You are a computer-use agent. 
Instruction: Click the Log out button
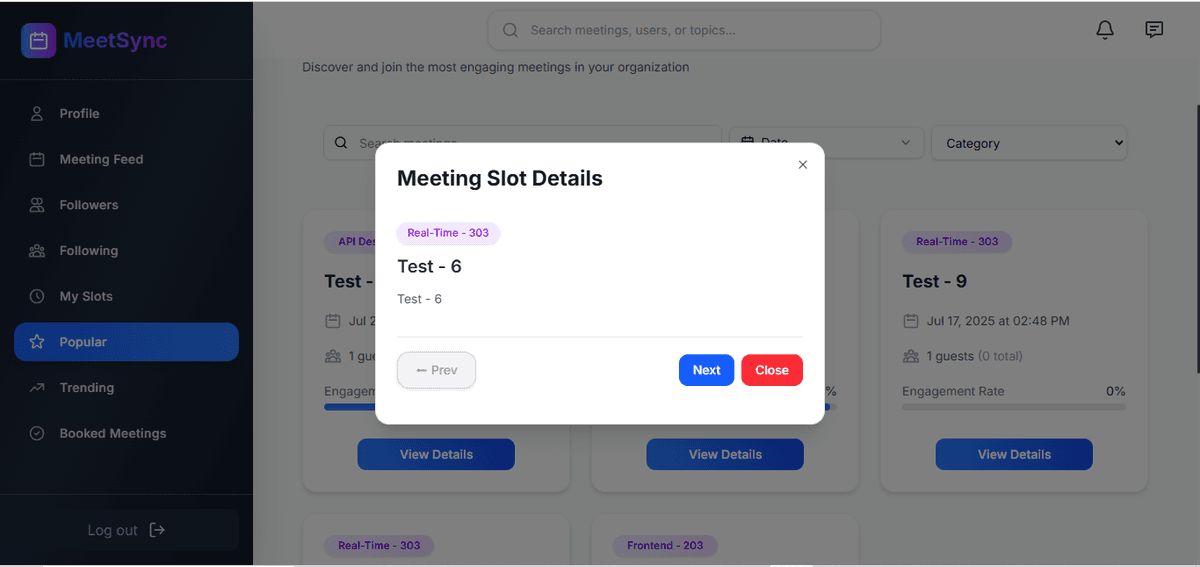point(126,530)
